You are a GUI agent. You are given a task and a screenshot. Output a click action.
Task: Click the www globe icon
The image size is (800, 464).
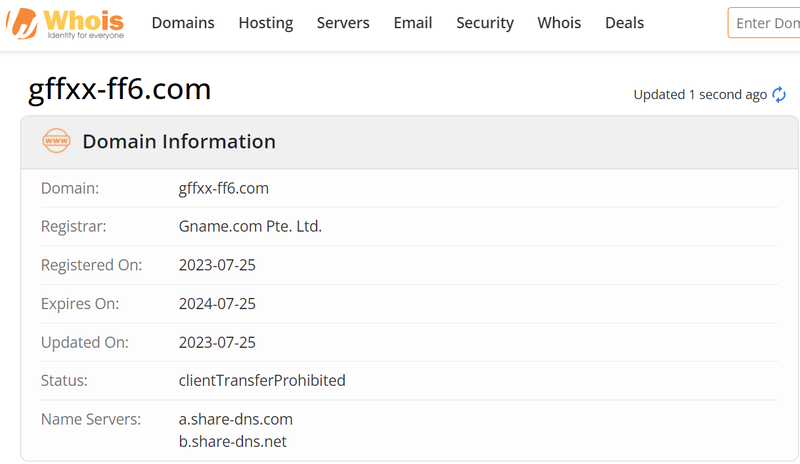[56, 142]
